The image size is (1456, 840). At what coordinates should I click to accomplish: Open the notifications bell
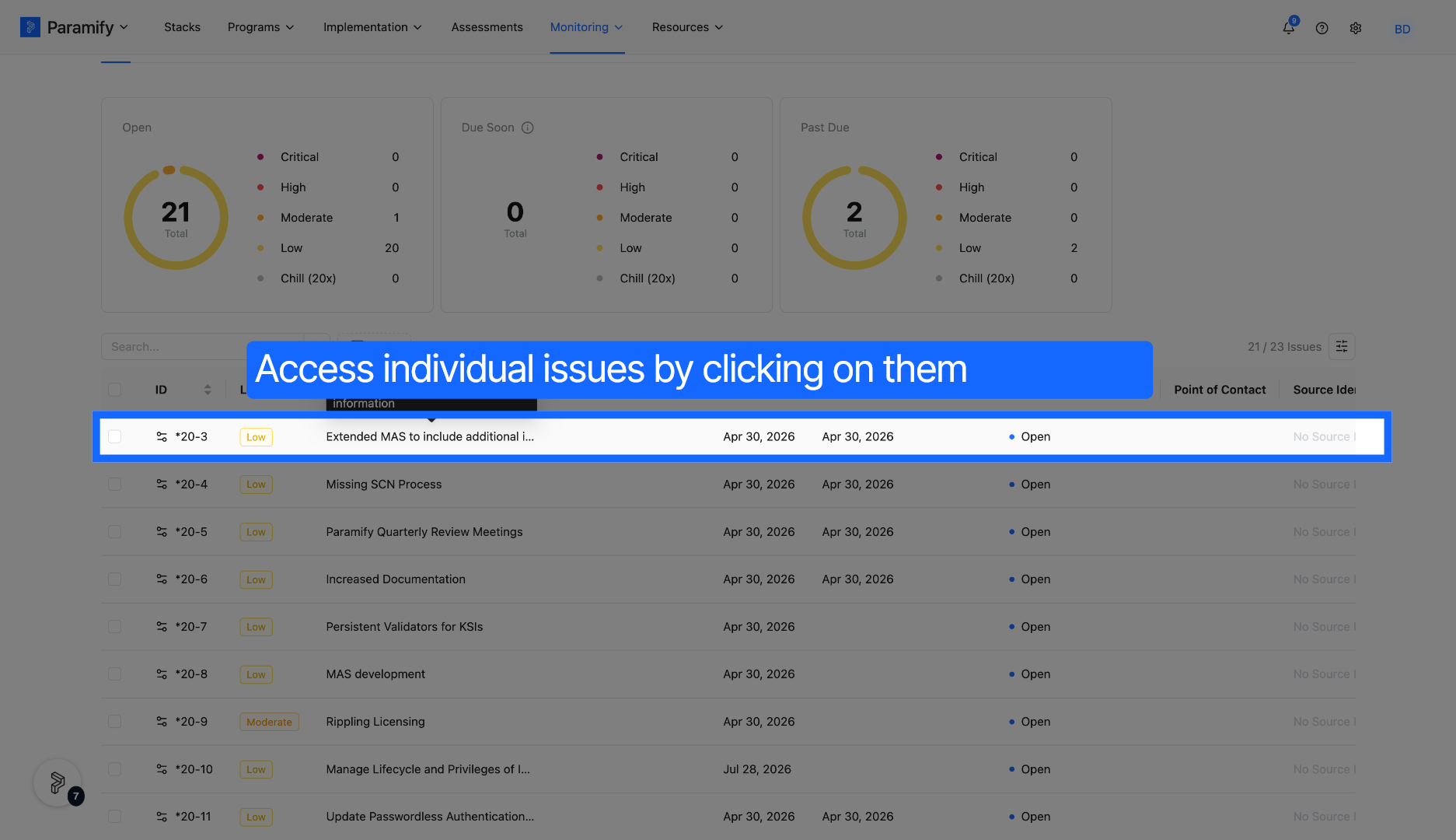tap(1289, 27)
